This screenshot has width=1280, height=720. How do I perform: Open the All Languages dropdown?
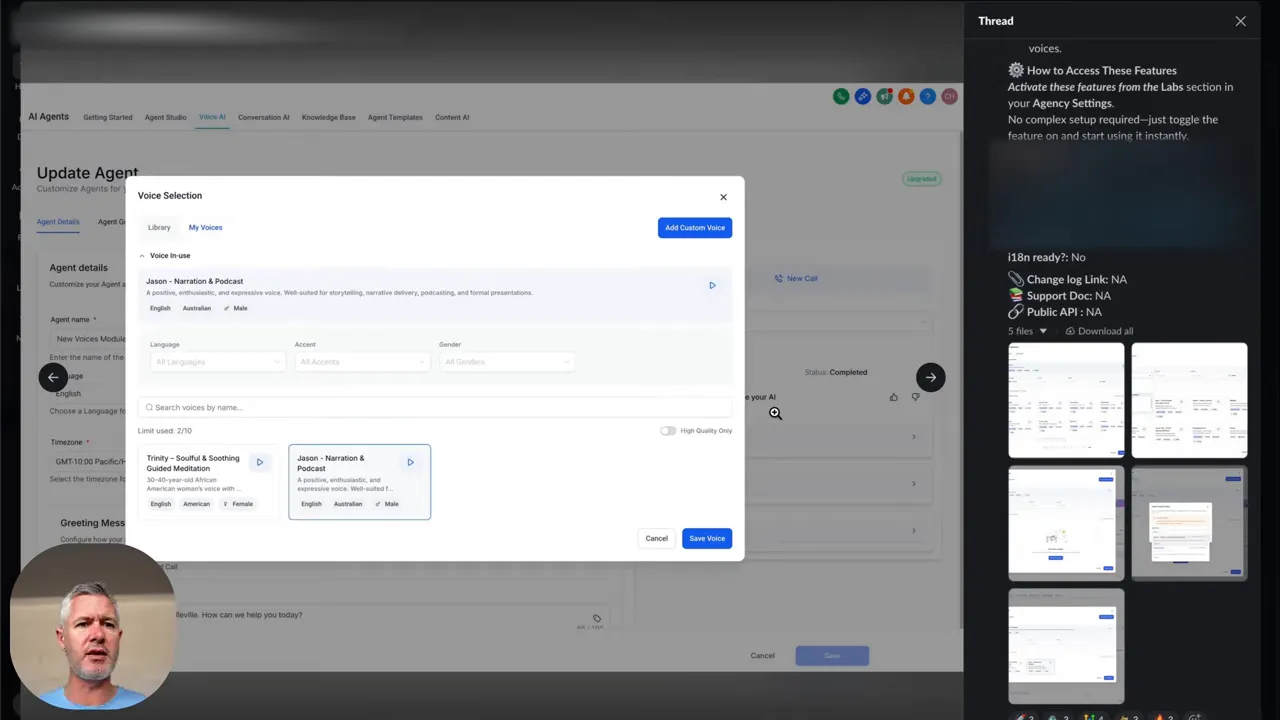point(216,361)
